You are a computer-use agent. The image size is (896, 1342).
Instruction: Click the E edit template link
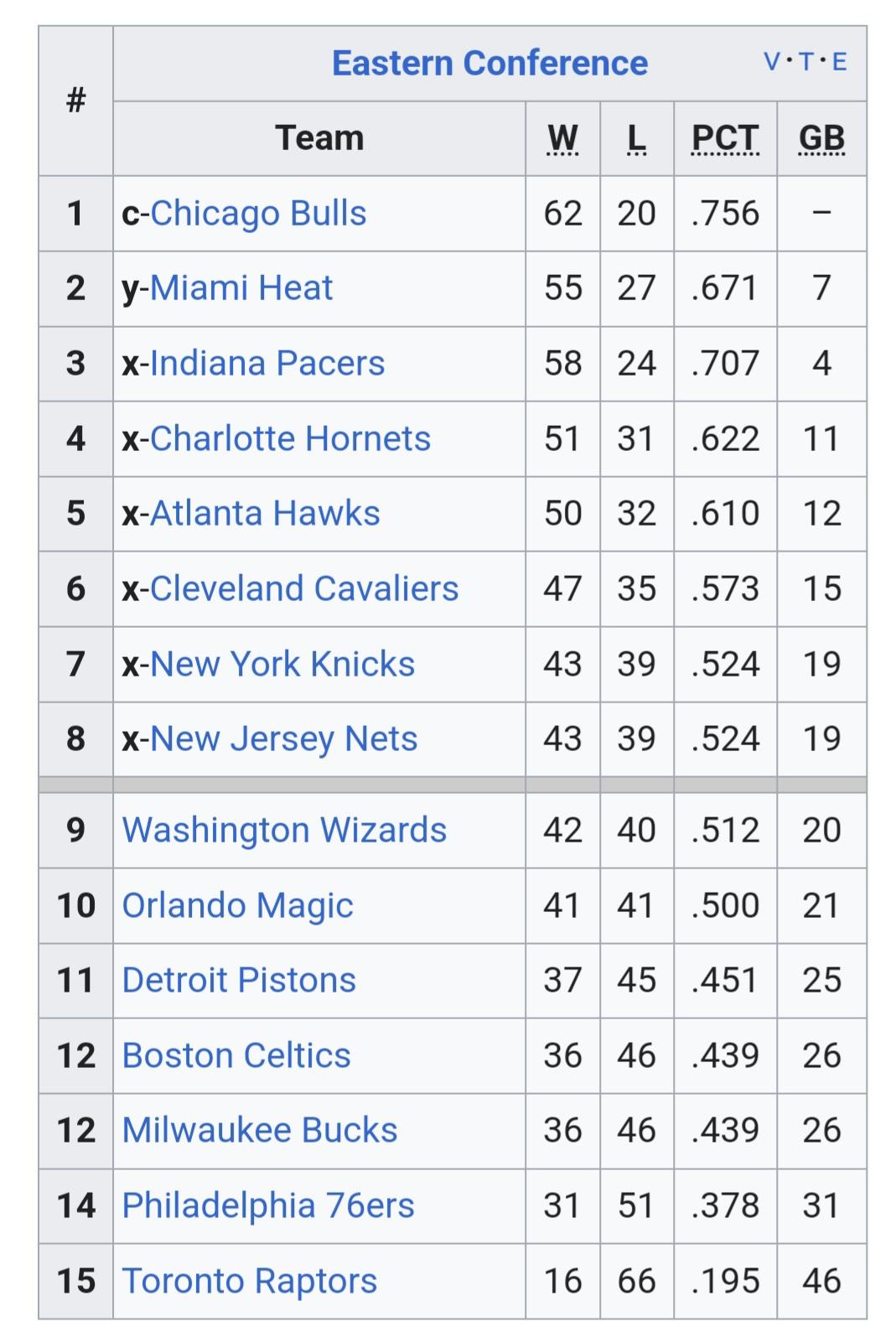pos(839,61)
